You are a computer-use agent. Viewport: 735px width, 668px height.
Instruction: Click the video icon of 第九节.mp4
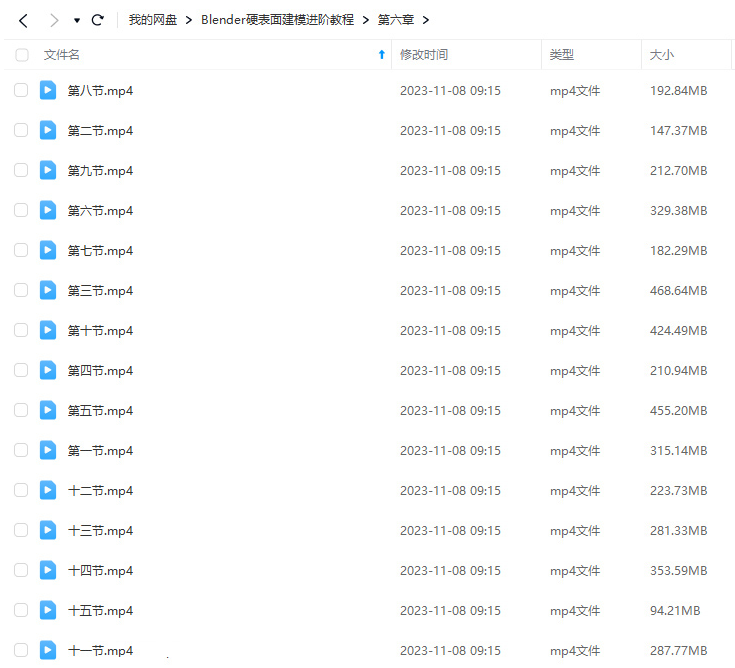pos(48,170)
